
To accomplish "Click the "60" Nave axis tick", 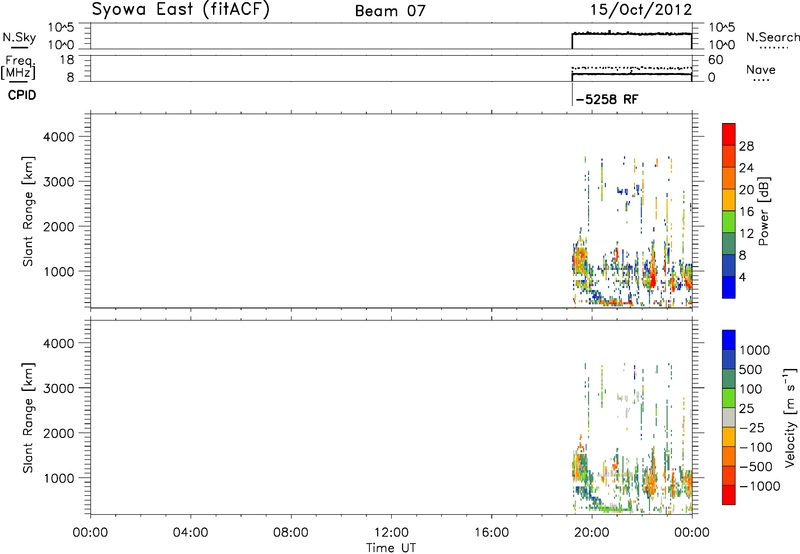I will [x=716, y=60].
